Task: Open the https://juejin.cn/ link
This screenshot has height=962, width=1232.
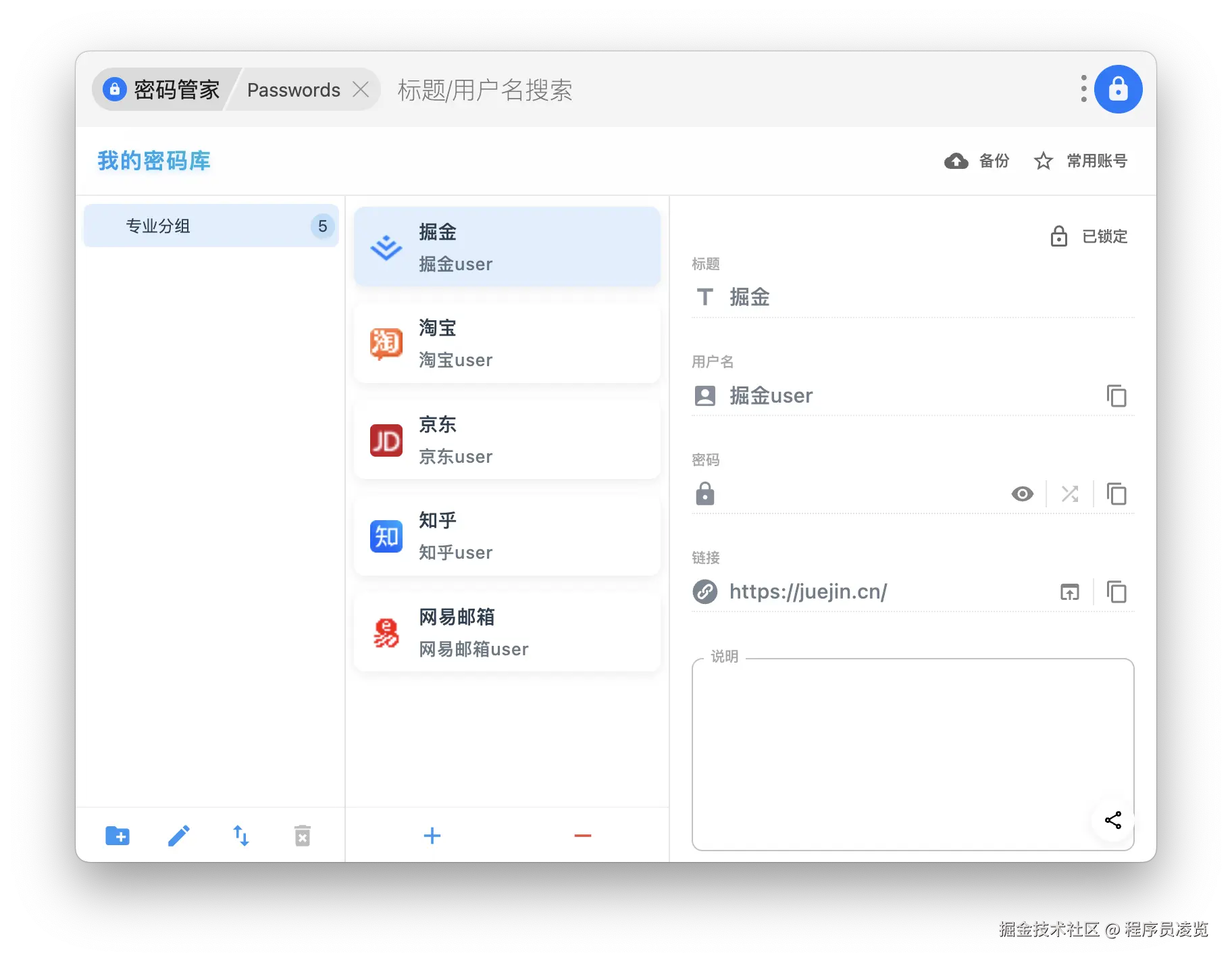Action: (x=808, y=592)
